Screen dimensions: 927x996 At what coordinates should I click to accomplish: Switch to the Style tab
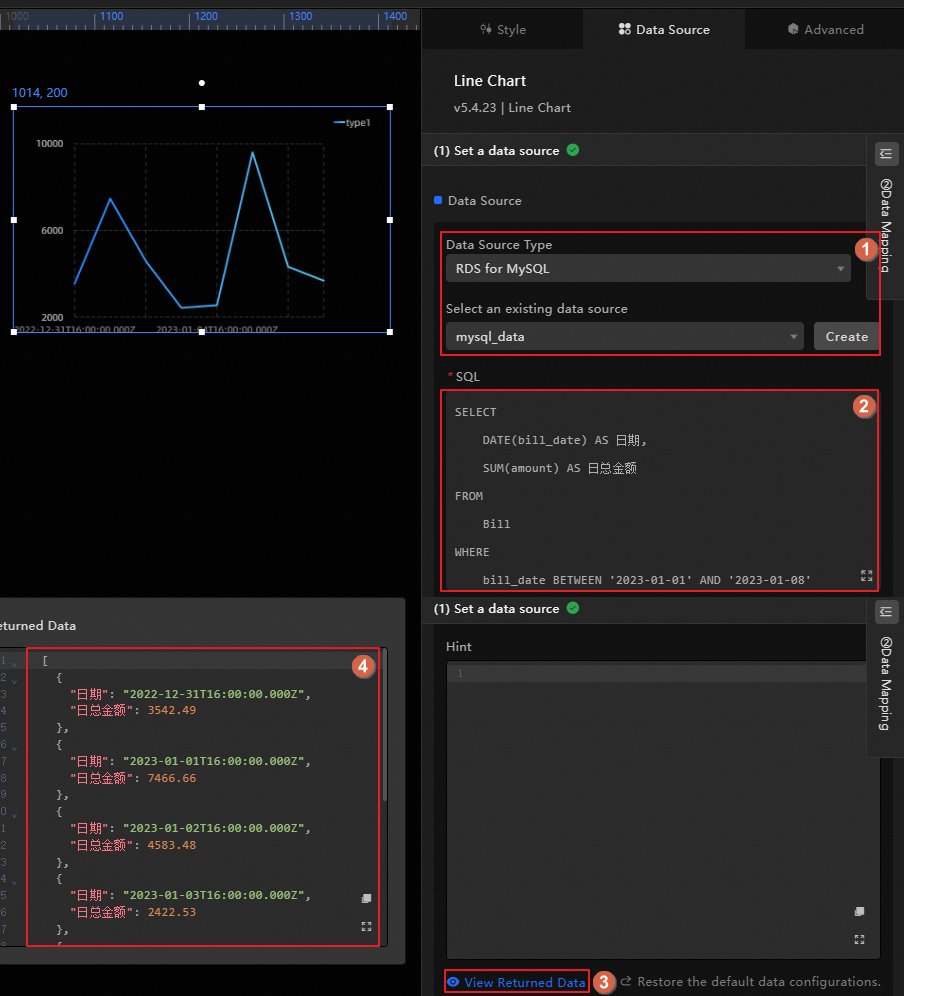coord(503,29)
